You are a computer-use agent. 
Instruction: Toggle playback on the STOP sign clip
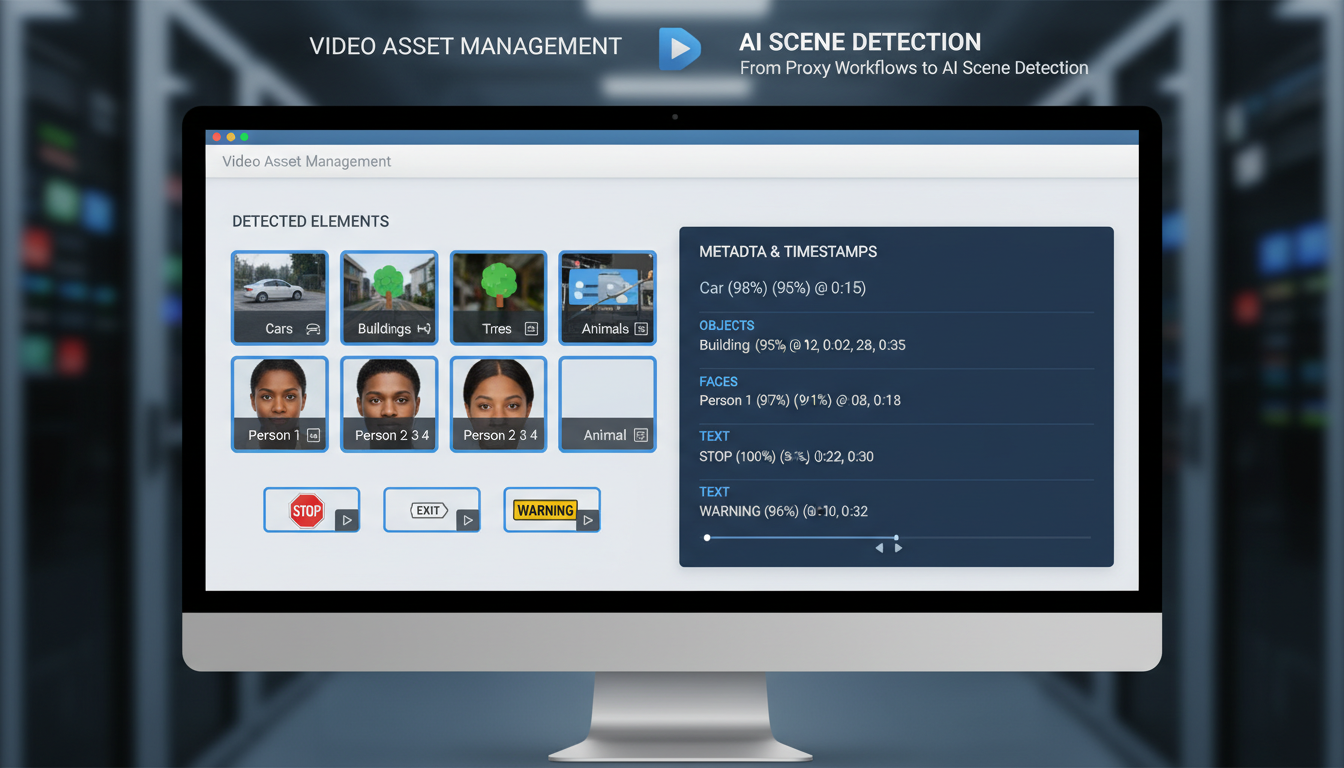[x=347, y=519]
